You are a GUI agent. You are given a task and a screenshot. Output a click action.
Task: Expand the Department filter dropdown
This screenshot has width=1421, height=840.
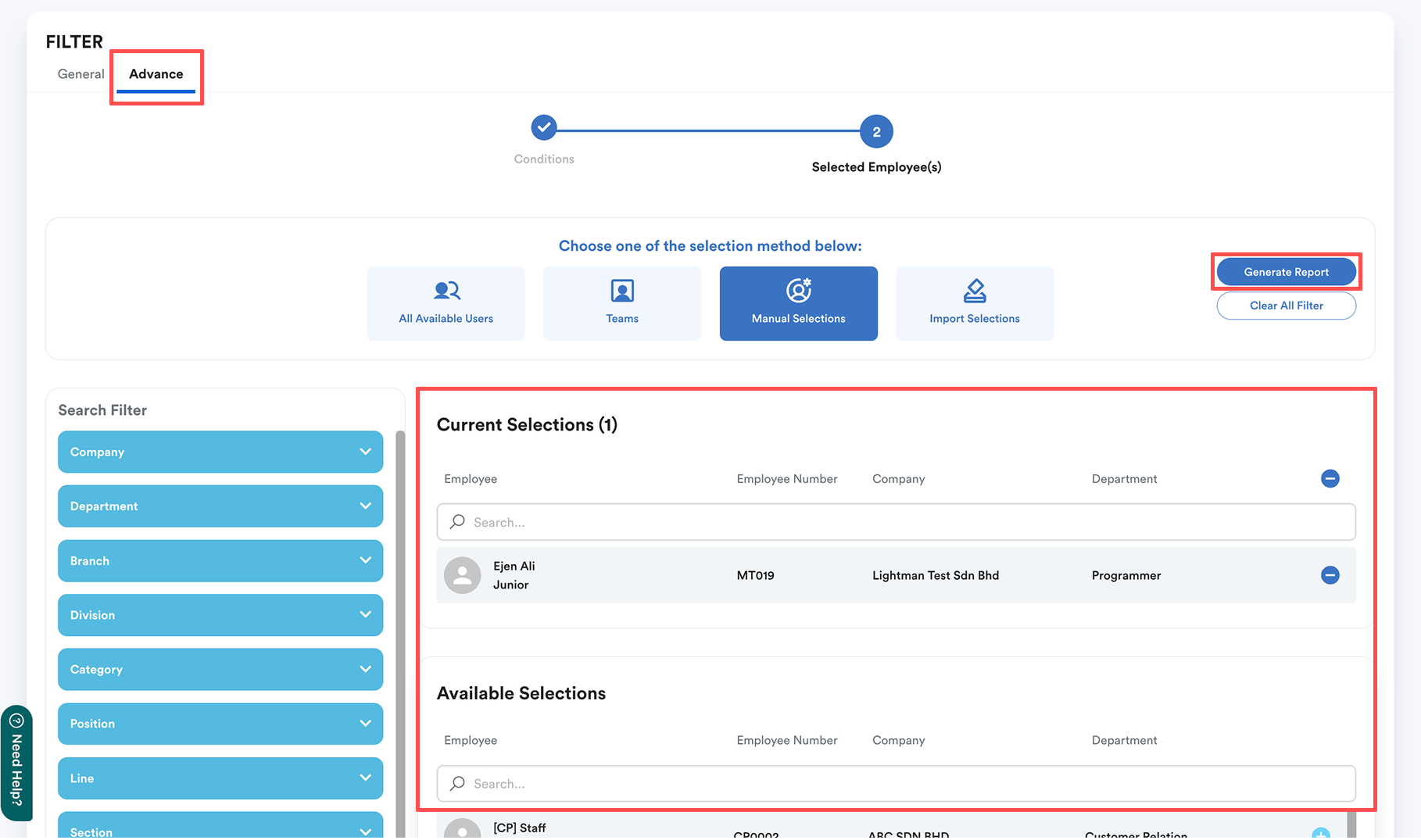point(220,506)
